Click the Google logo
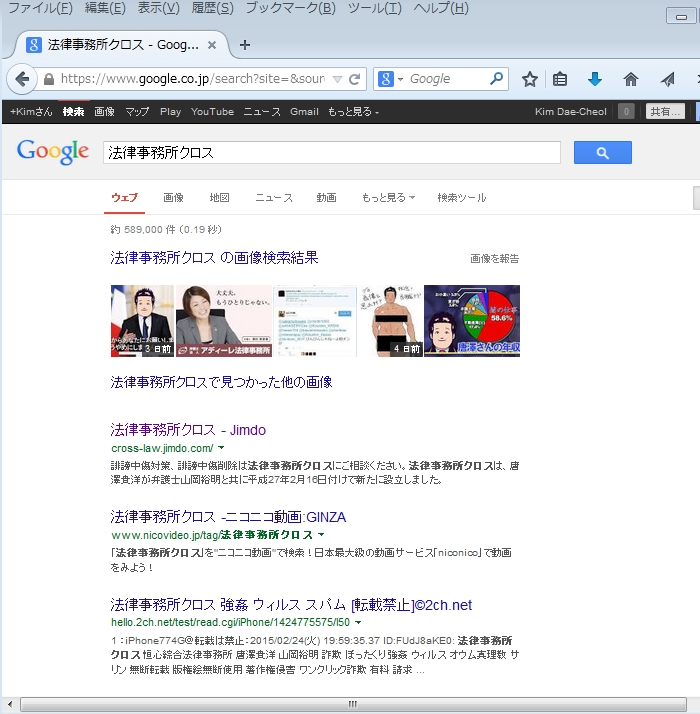The image size is (700, 714). 53,152
